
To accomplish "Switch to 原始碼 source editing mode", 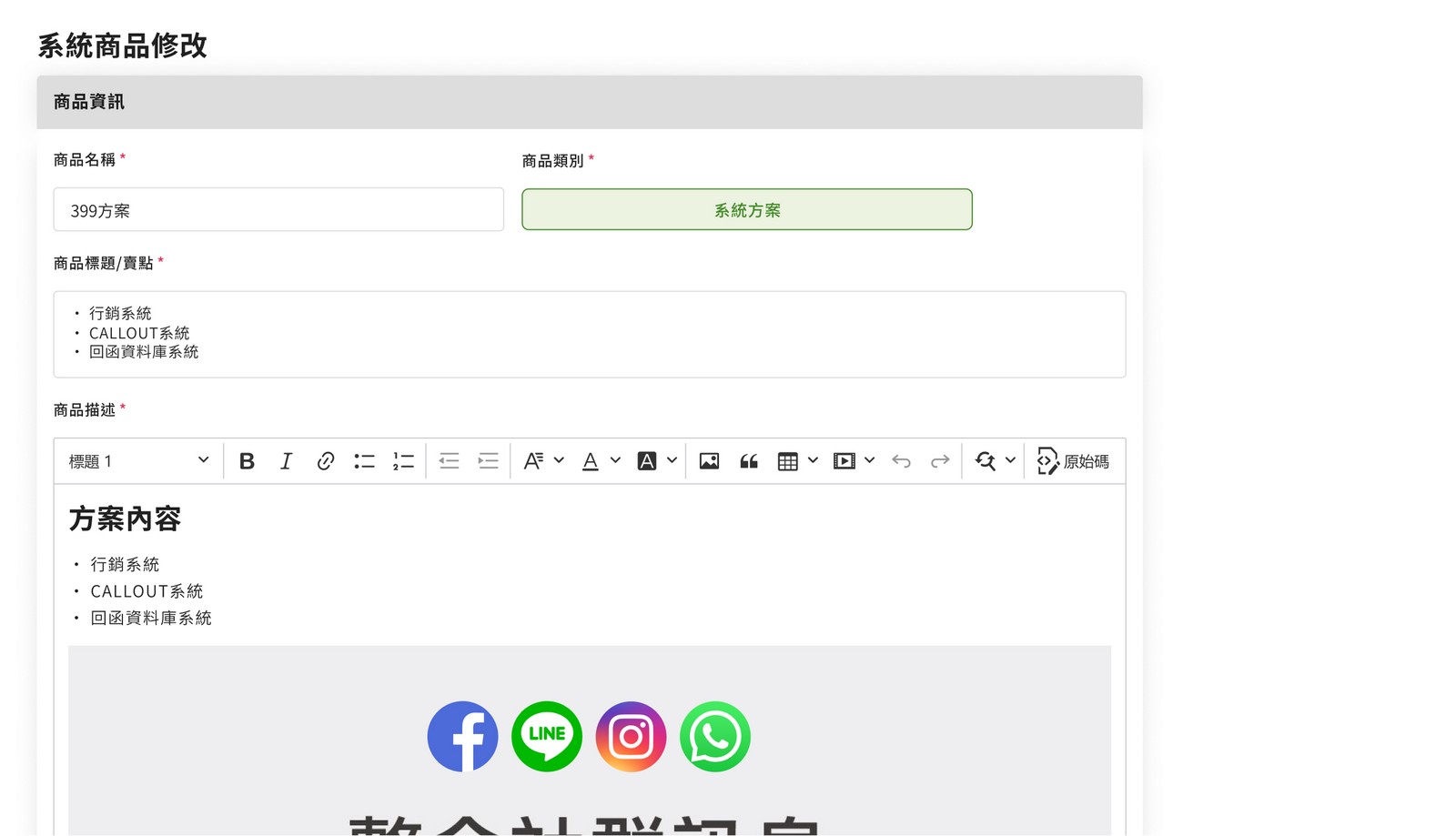I will click(x=1073, y=461).
